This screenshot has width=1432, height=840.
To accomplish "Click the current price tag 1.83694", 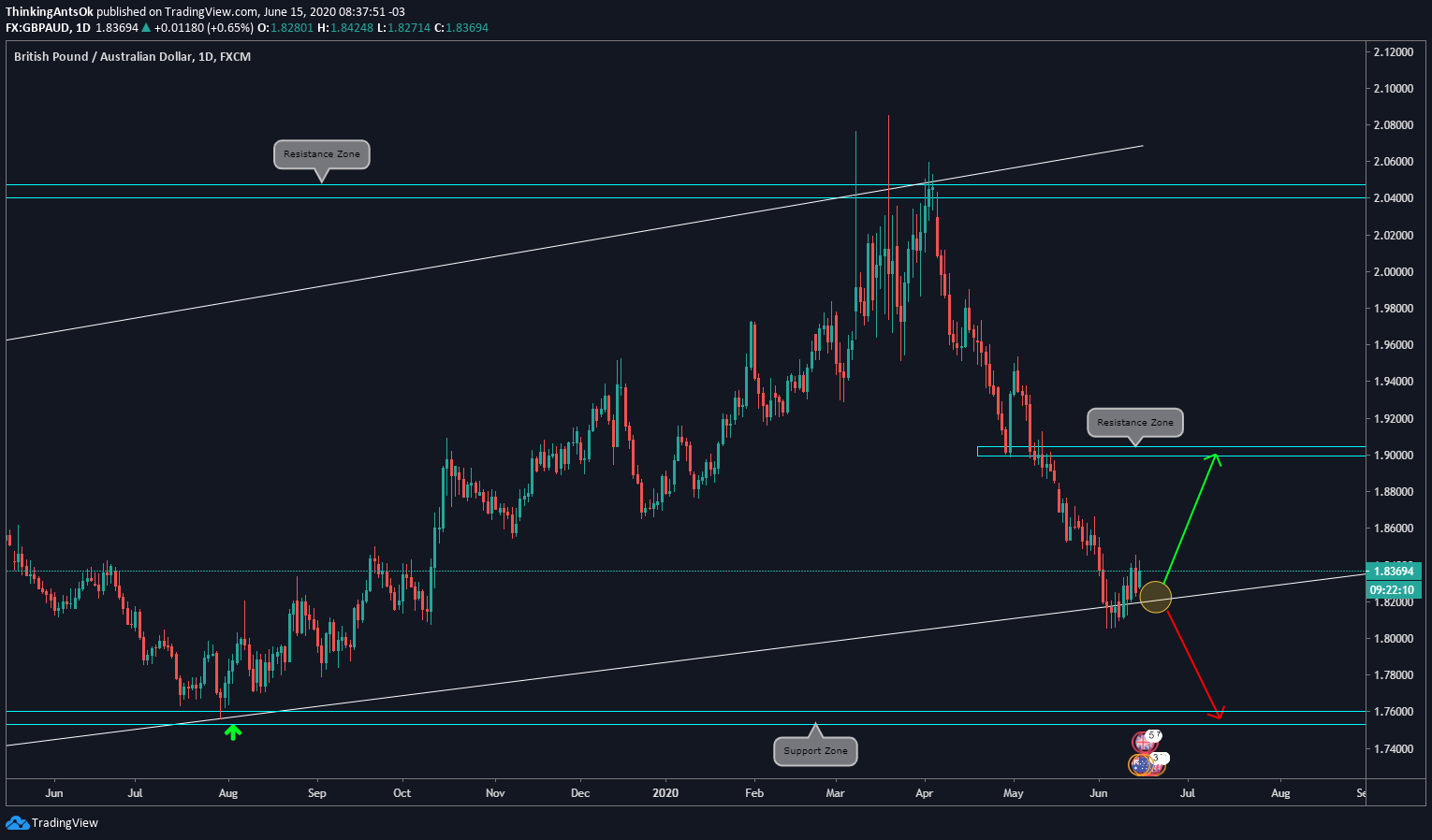I will (x=1394, y=571).
